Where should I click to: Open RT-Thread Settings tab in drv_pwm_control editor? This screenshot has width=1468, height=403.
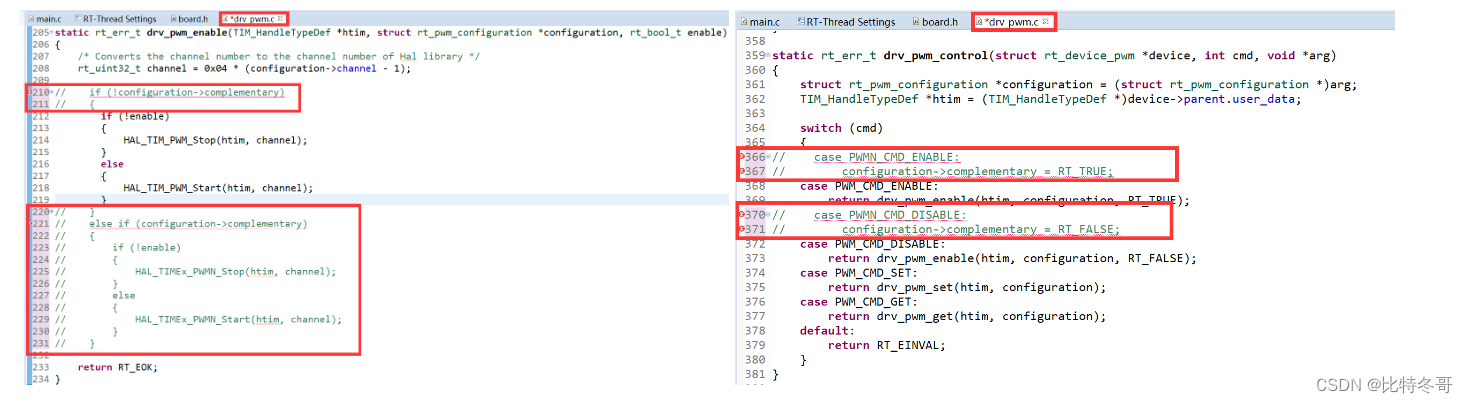click(x=848, y=21)
